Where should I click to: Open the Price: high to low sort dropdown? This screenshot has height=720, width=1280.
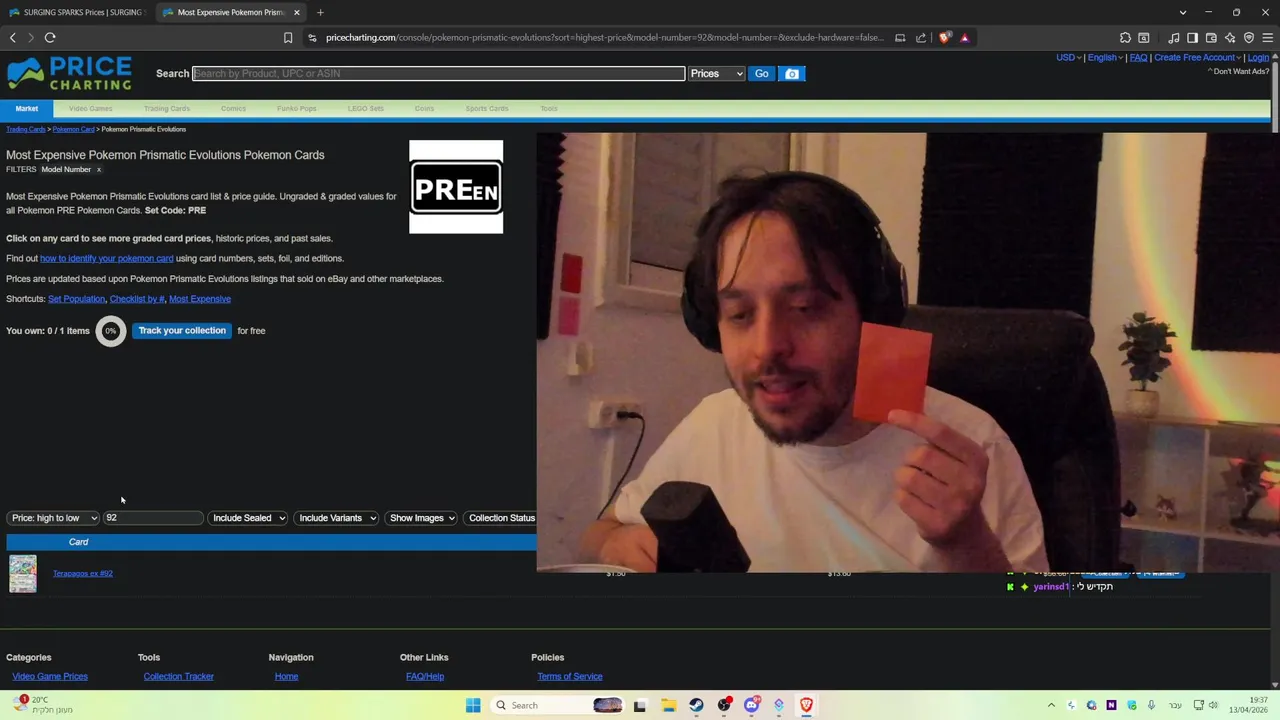53,518
